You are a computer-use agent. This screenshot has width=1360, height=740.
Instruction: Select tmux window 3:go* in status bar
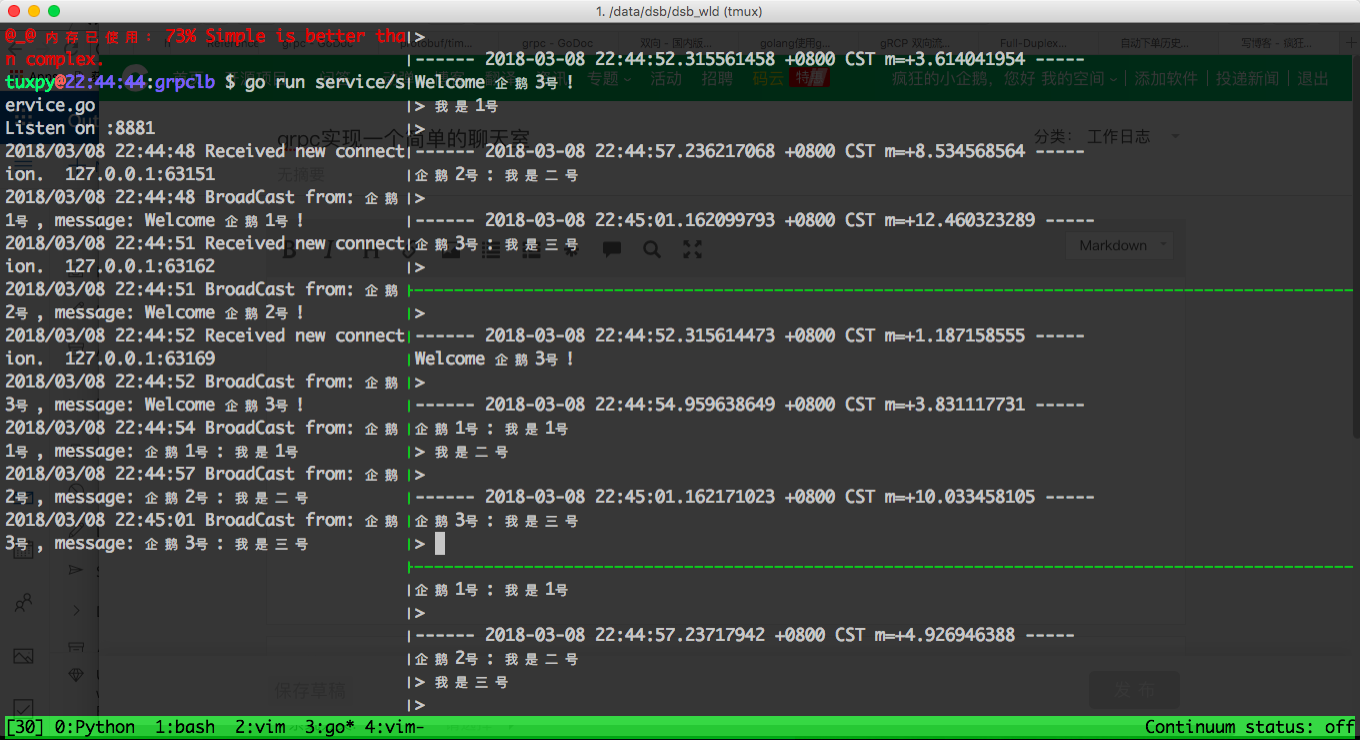[330, 727]
